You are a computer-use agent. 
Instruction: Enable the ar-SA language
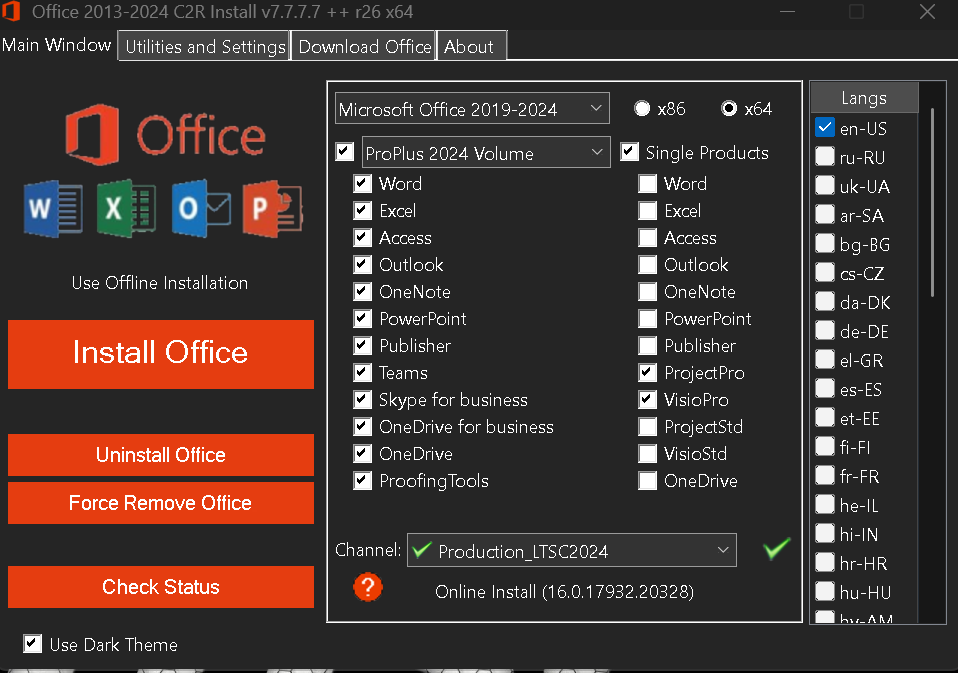(825, 215)
